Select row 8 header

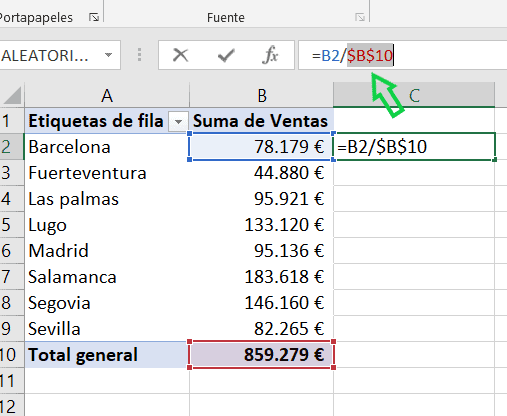pos(12,303)
